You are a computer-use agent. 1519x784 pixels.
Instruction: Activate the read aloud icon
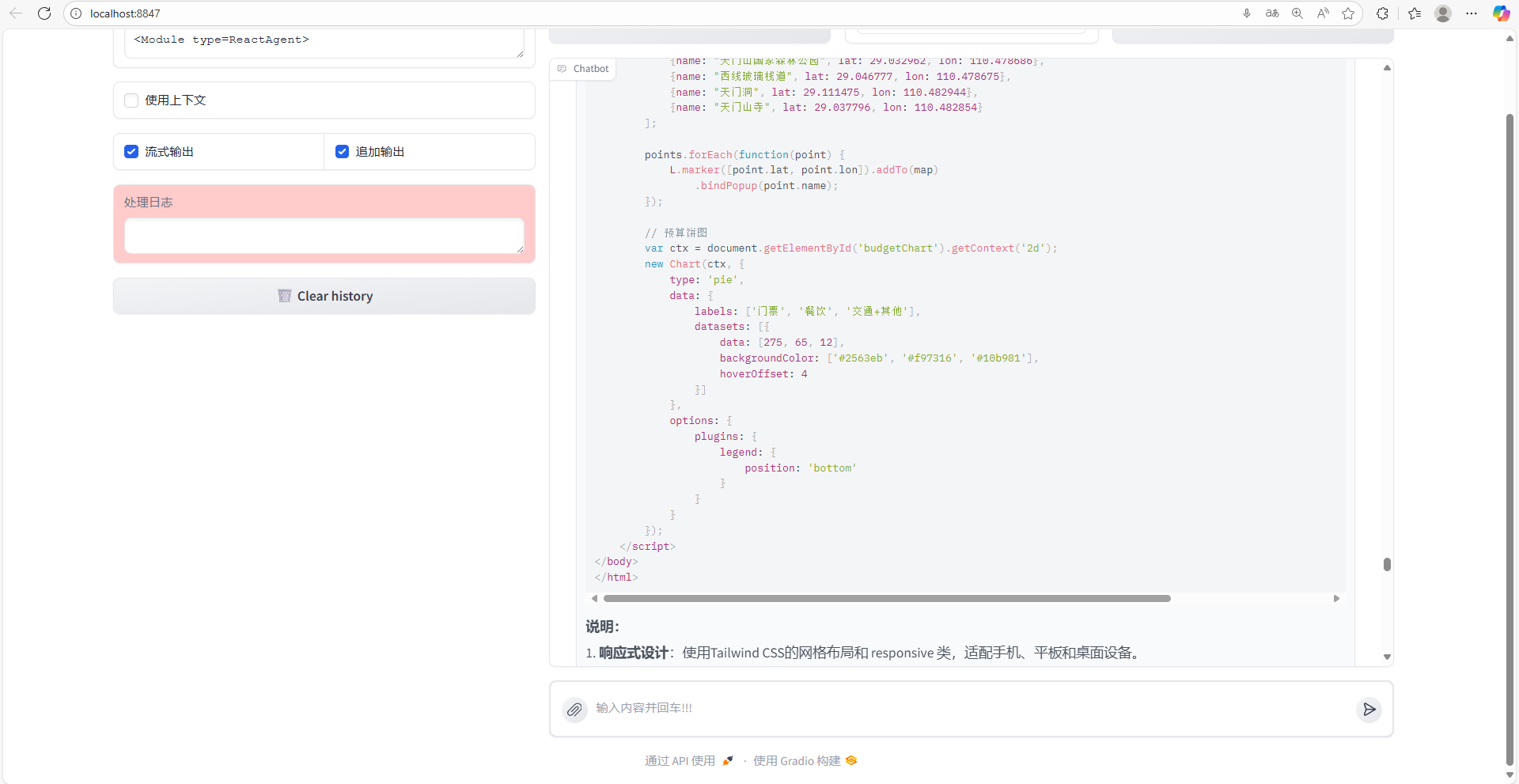1323,13
